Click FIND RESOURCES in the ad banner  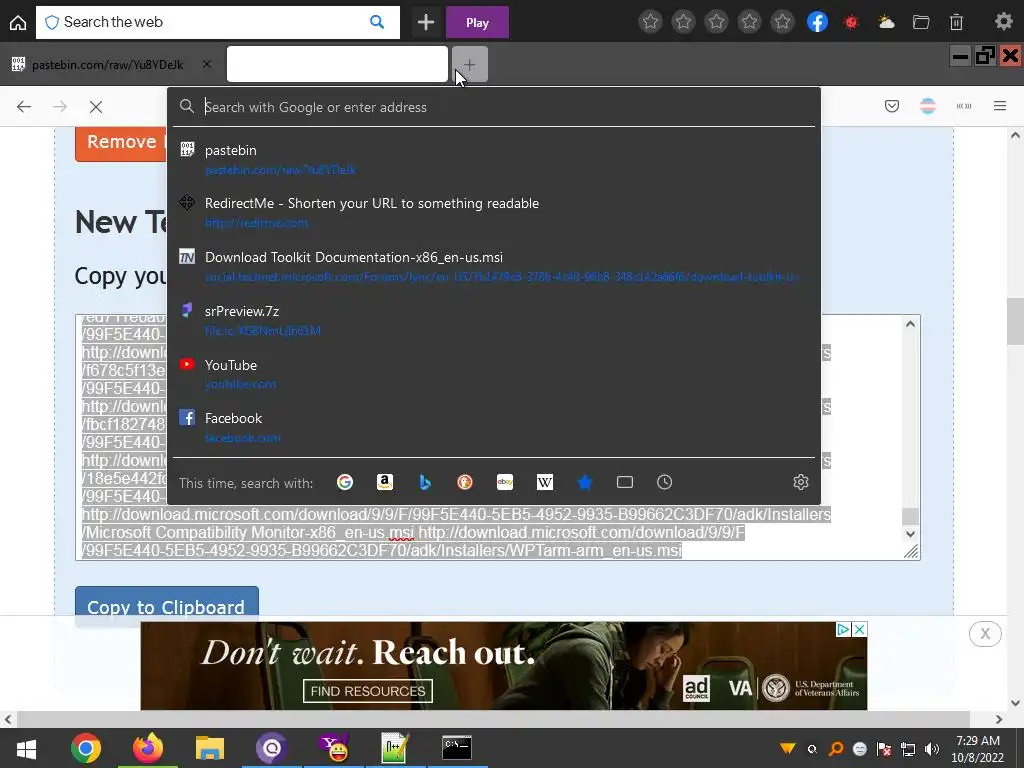click(x=368, y=691)
